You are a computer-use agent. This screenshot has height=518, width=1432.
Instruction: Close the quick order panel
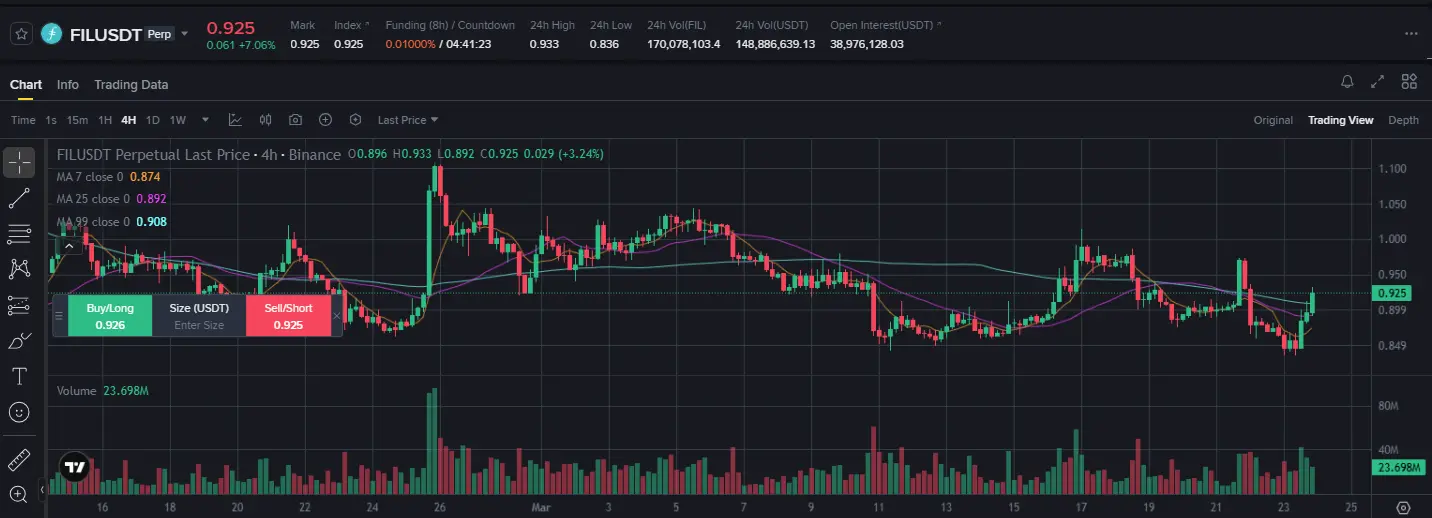click(x=336, y=316)
